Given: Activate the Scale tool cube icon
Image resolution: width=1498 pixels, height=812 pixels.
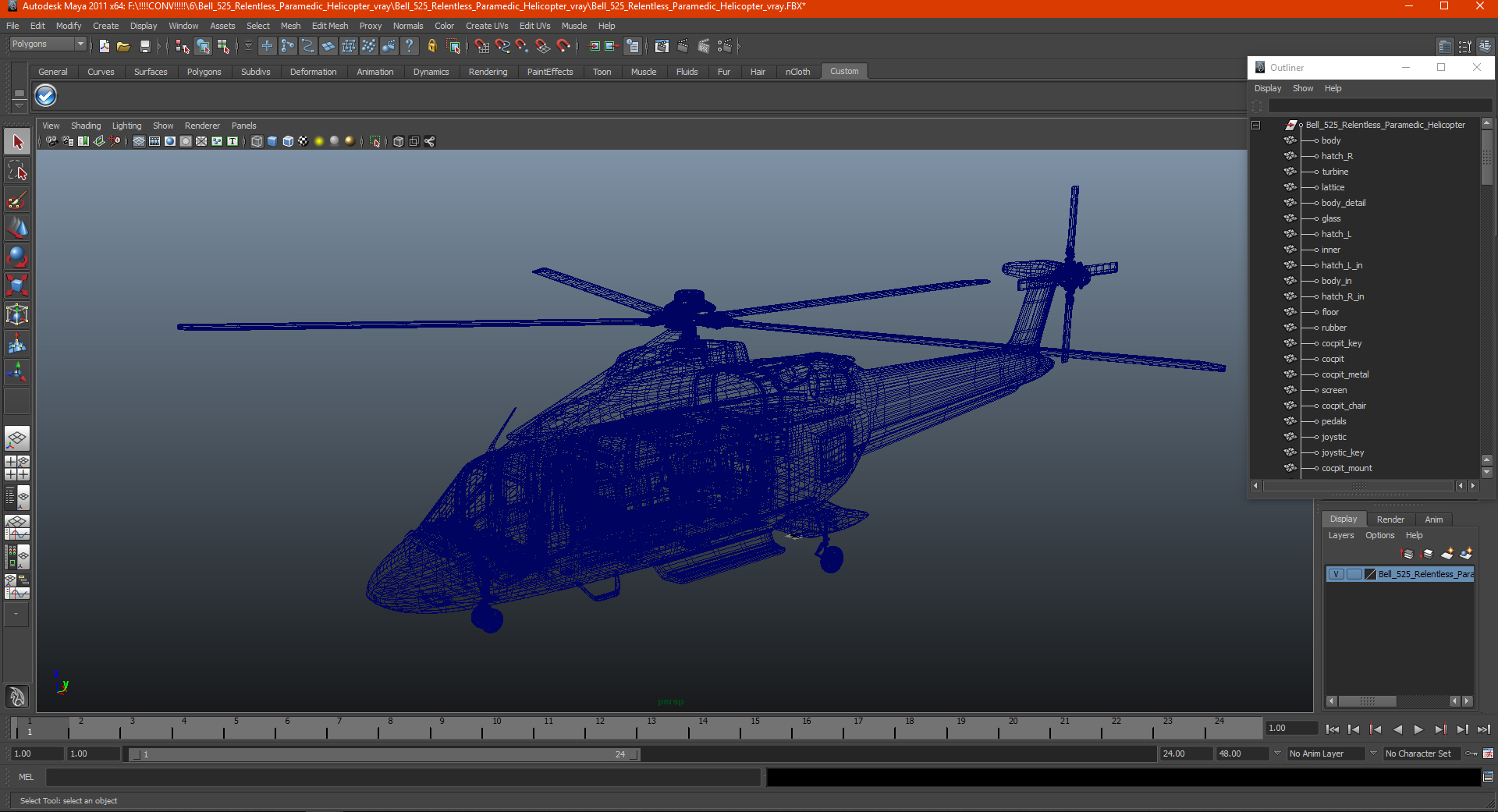Looking at the screenshot, I should coord(17,285).
